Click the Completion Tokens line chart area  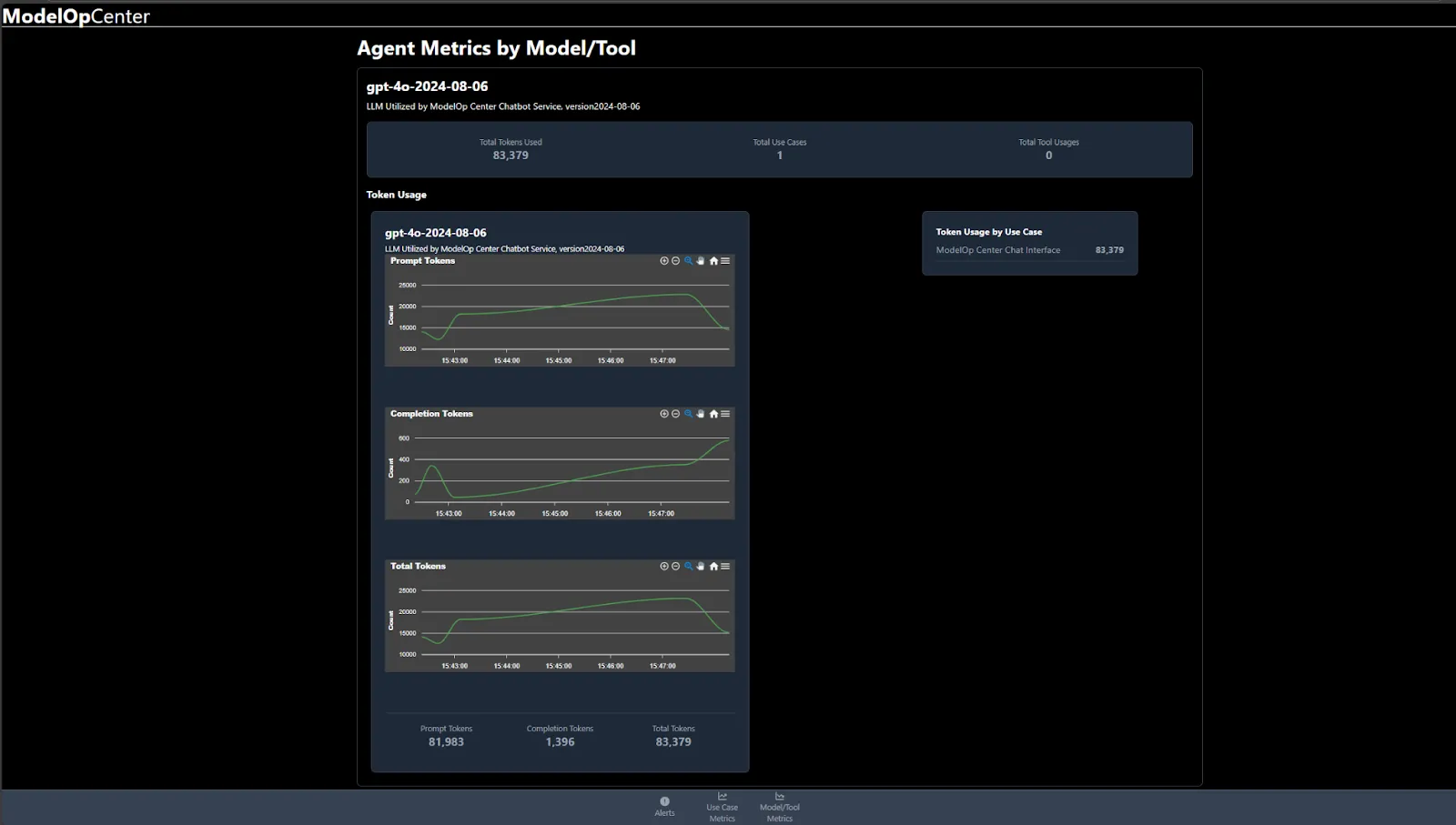573,469
